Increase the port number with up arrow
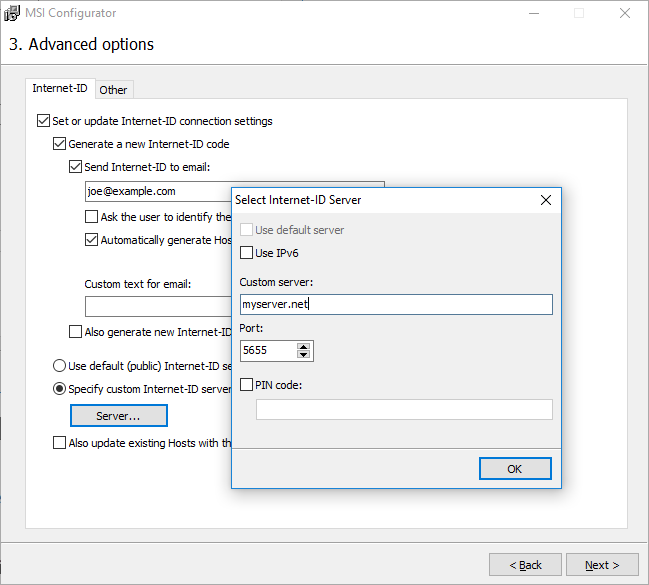This screenshot has width=649, height=585. pos(304,345)
